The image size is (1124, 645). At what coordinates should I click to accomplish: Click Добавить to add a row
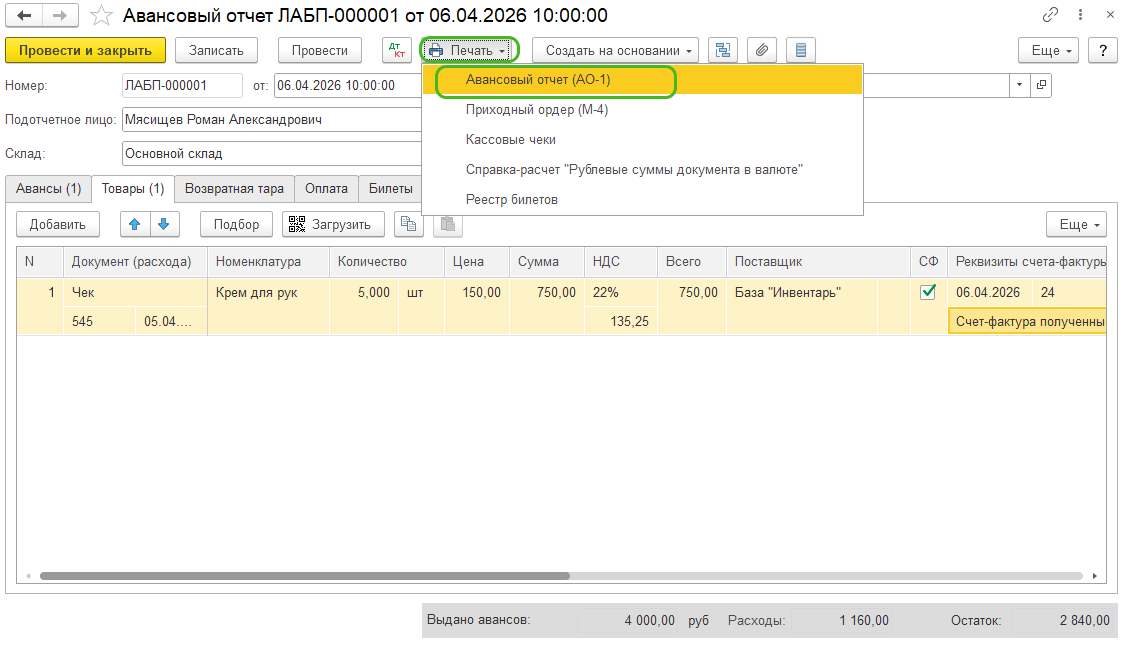click(57, 224)
